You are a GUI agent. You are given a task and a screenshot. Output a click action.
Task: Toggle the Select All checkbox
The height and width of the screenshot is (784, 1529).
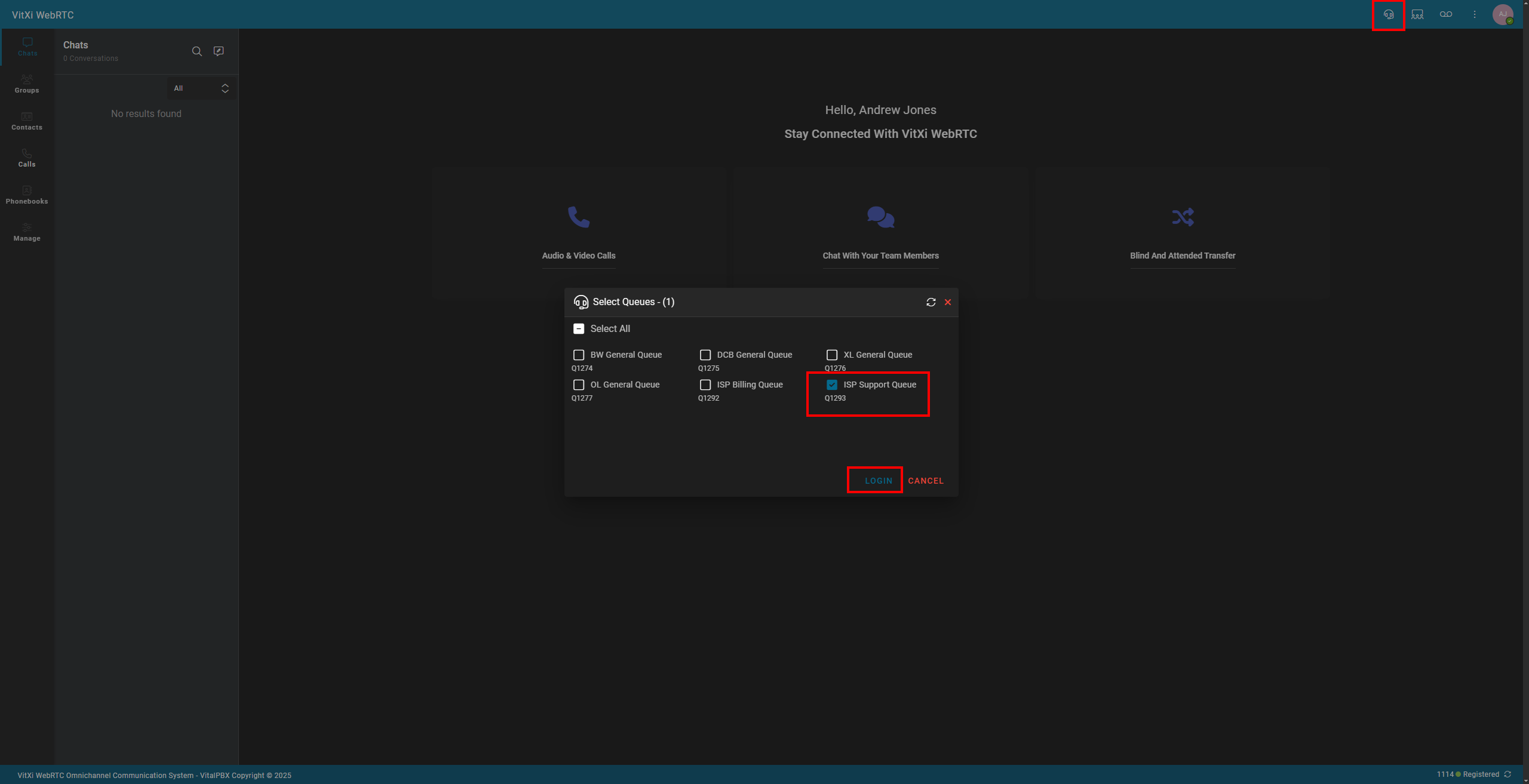point(578,329)
